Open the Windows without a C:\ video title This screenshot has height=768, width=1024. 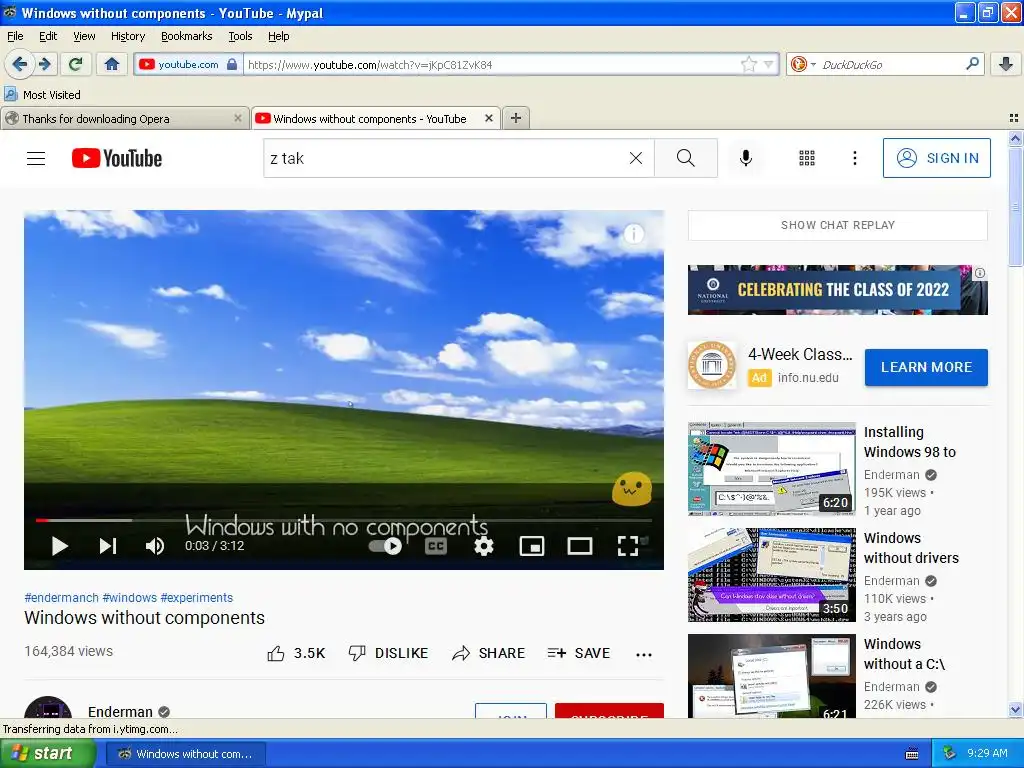(x=904, y=654)
